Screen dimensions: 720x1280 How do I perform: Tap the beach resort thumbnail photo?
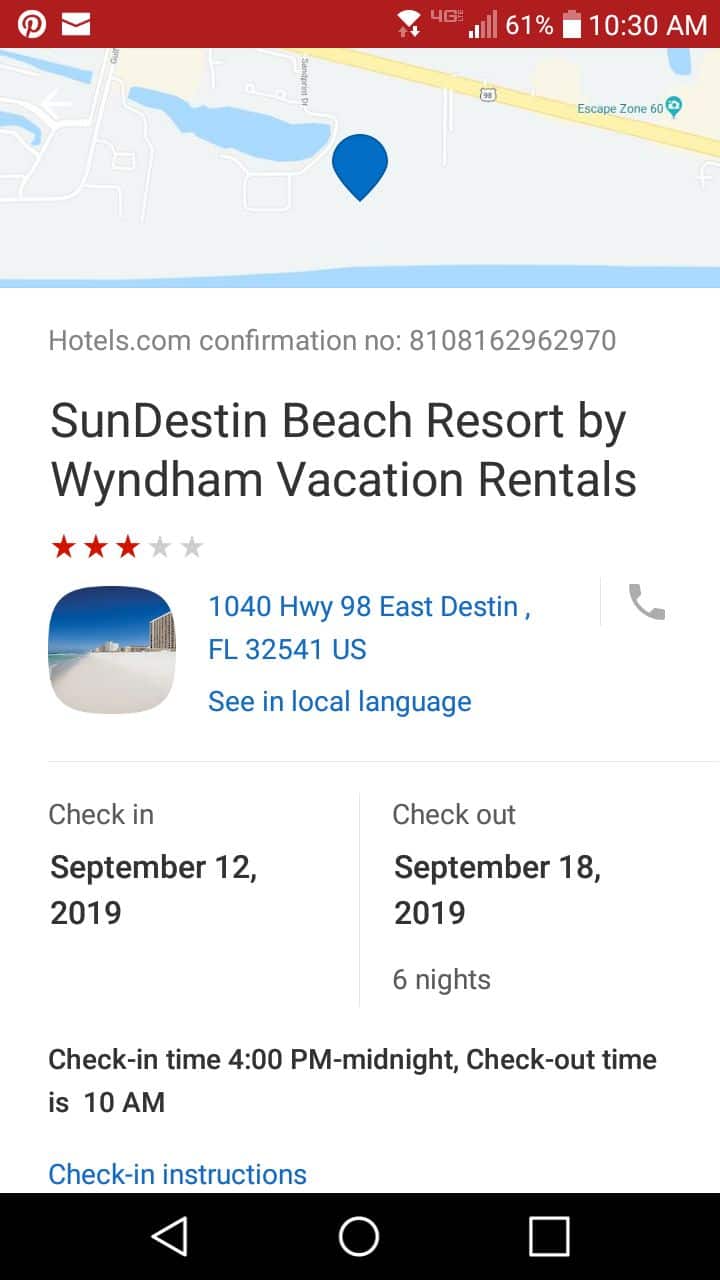click(111, 649)
